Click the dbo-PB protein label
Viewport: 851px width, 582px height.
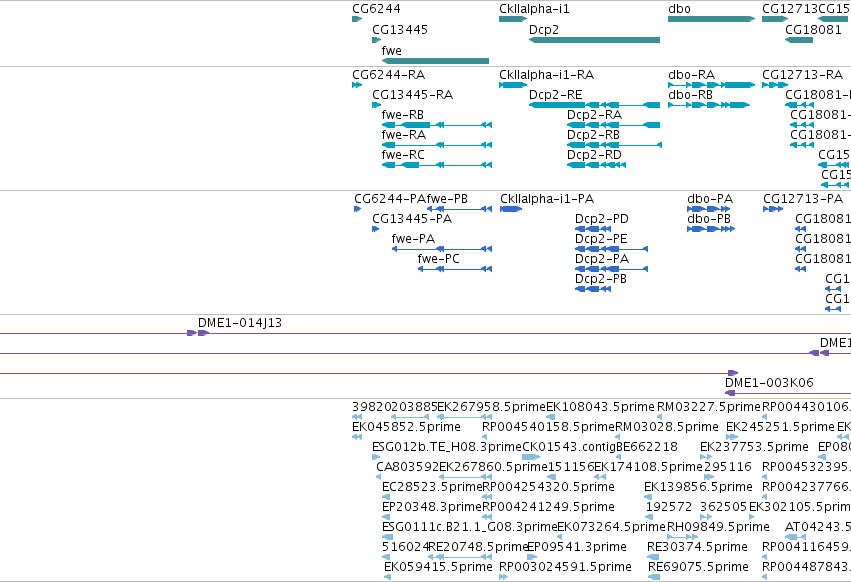(x=709, y=219)
